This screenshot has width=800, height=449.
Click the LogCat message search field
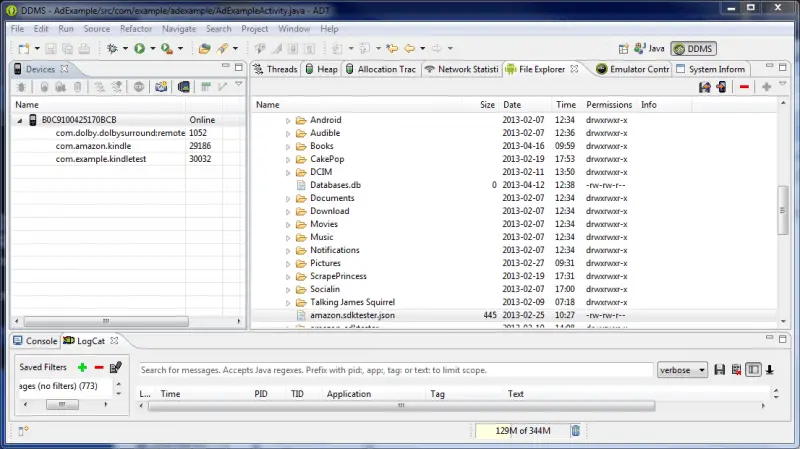click(x=395, y=370)
